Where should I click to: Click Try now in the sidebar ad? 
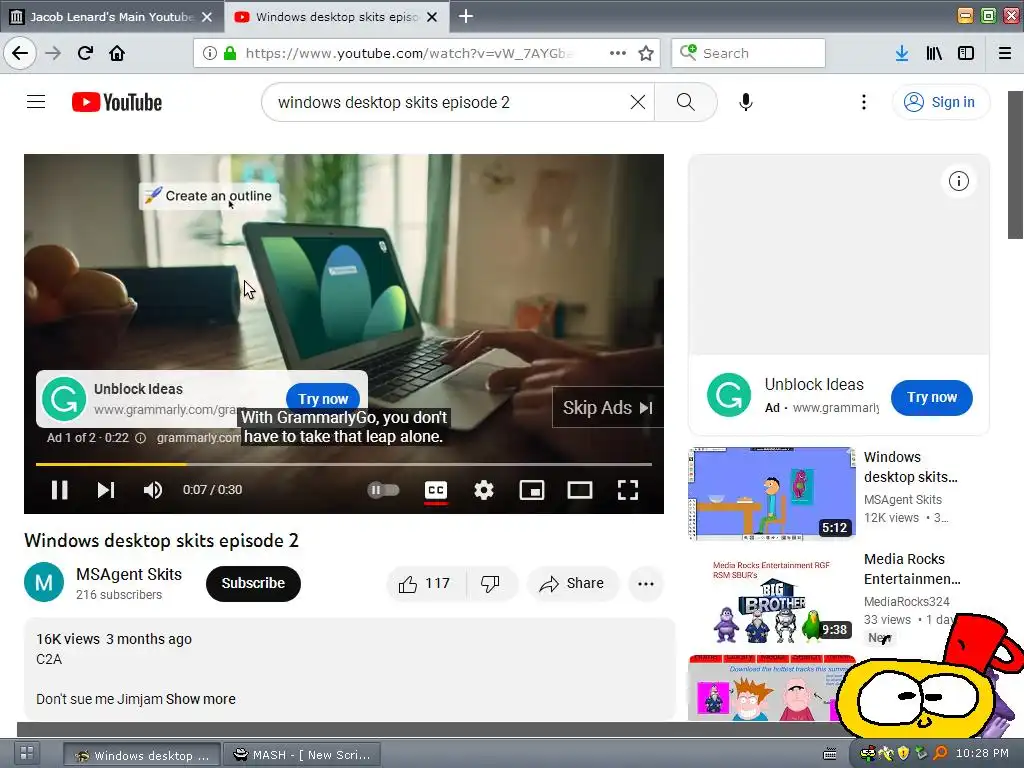(932, 397)
